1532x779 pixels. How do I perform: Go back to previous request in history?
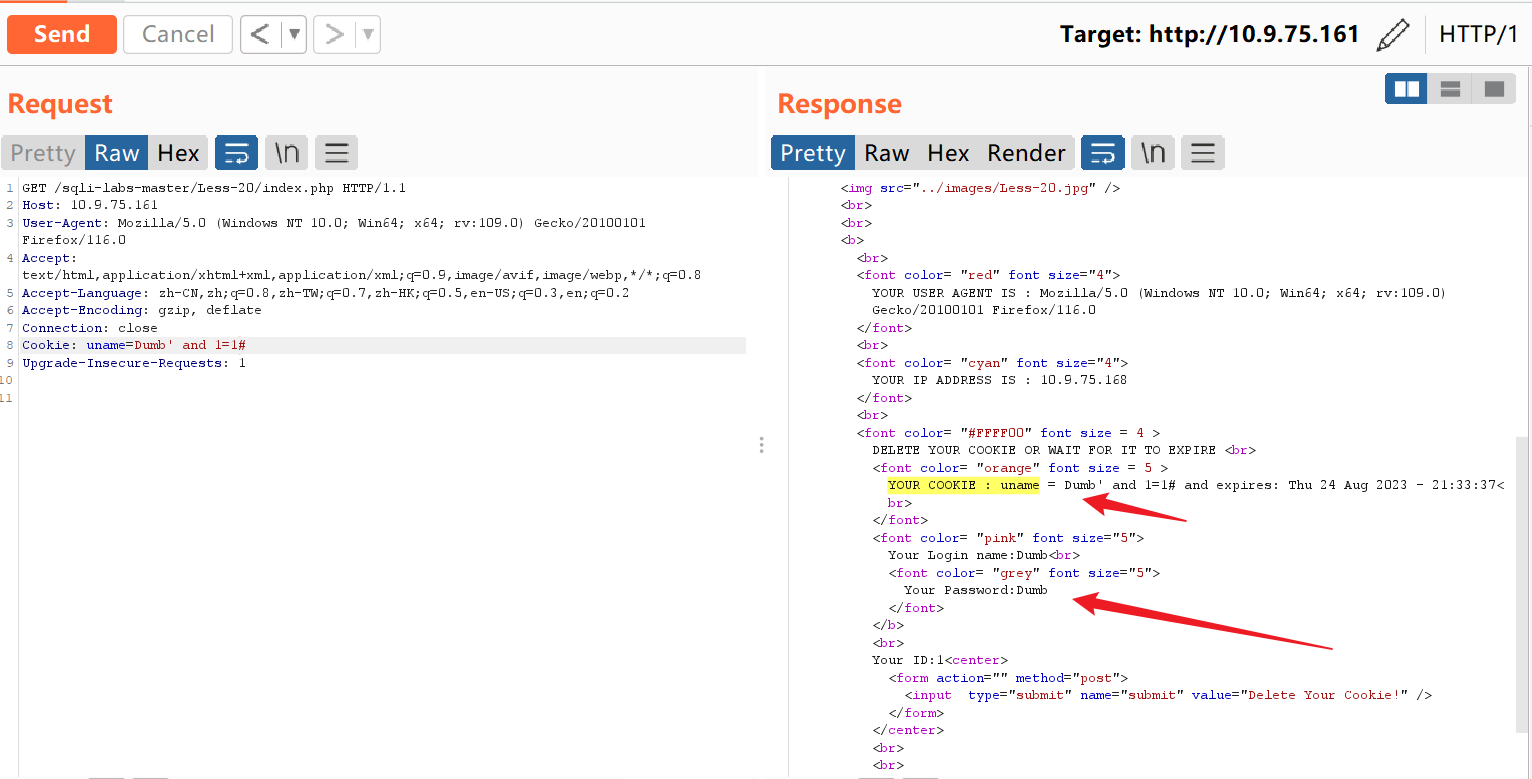tap(260, 34)
